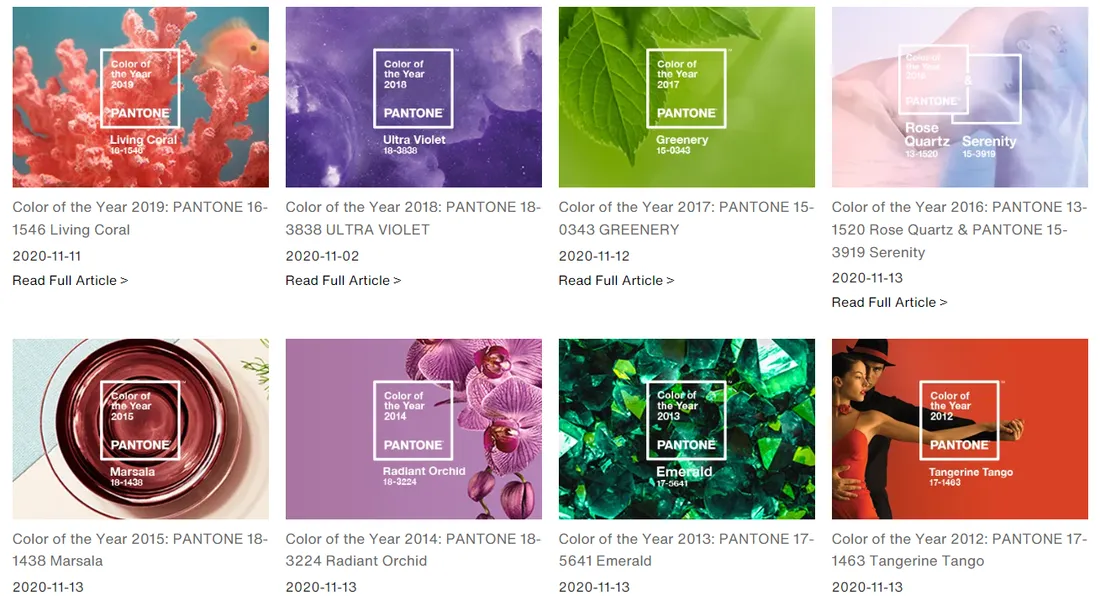The width and height of the screenshot is (1100, 596).
Task: Open title link Color of the Year 2016
Action: tap(960, 229)
